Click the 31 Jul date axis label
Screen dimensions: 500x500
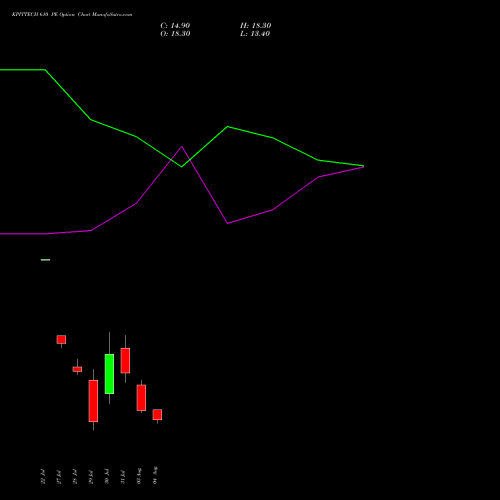click(x=123, y=477)
